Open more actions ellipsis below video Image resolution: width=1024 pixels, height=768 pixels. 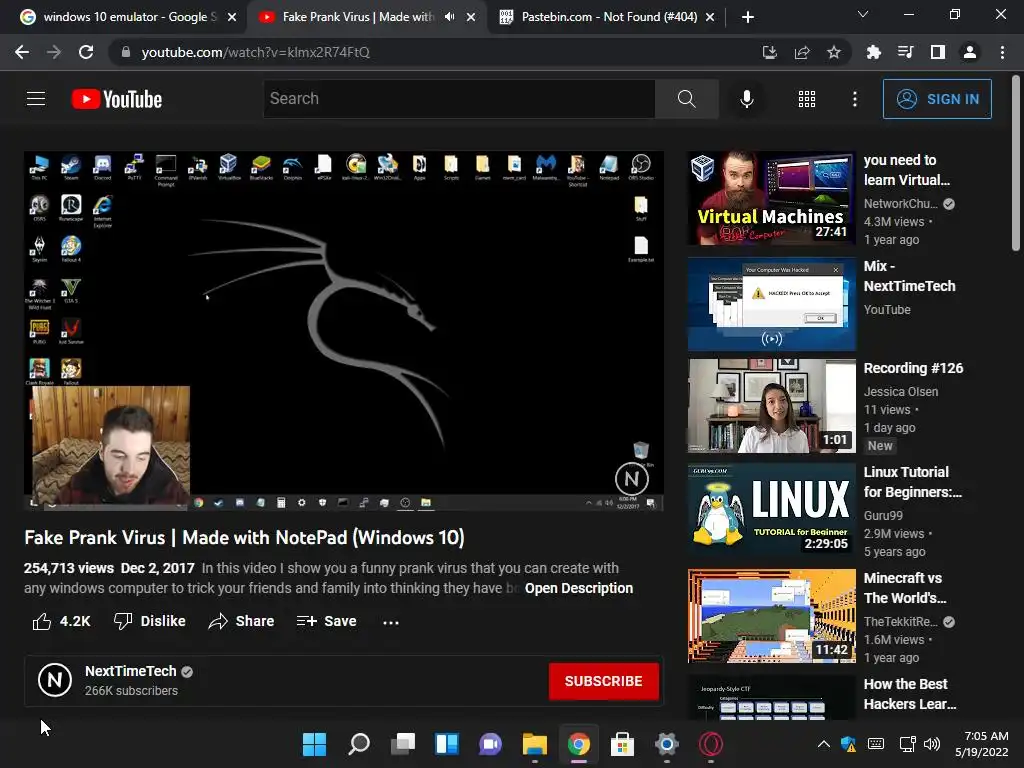(391, 622)
